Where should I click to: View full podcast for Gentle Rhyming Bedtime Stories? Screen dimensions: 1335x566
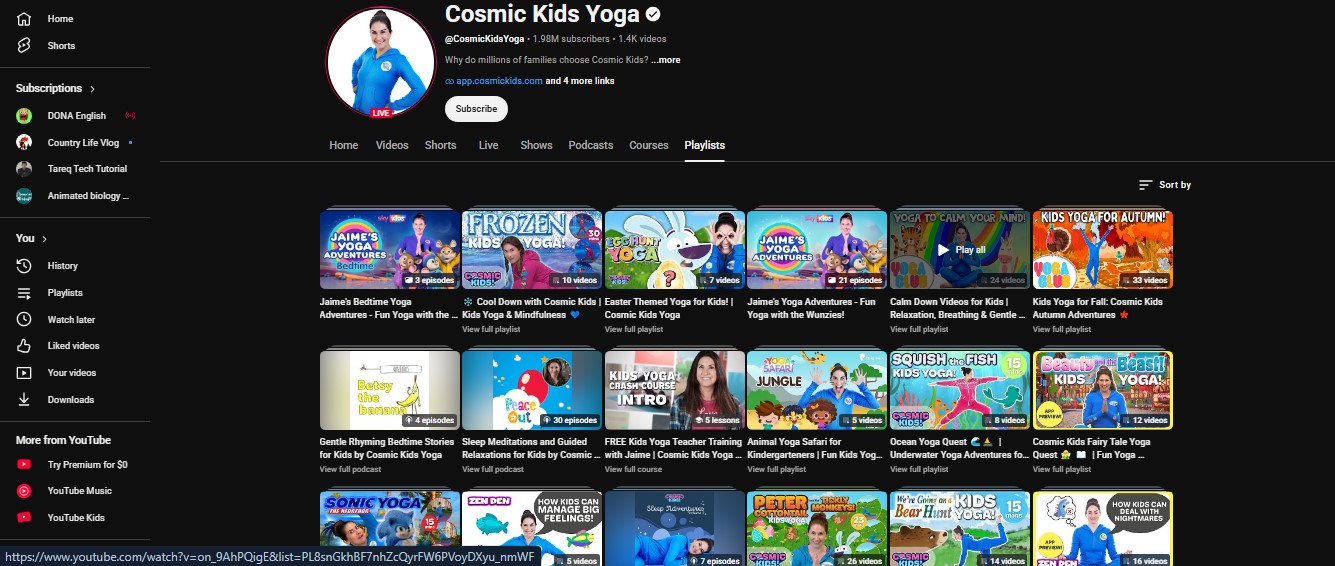pos(350,469)
